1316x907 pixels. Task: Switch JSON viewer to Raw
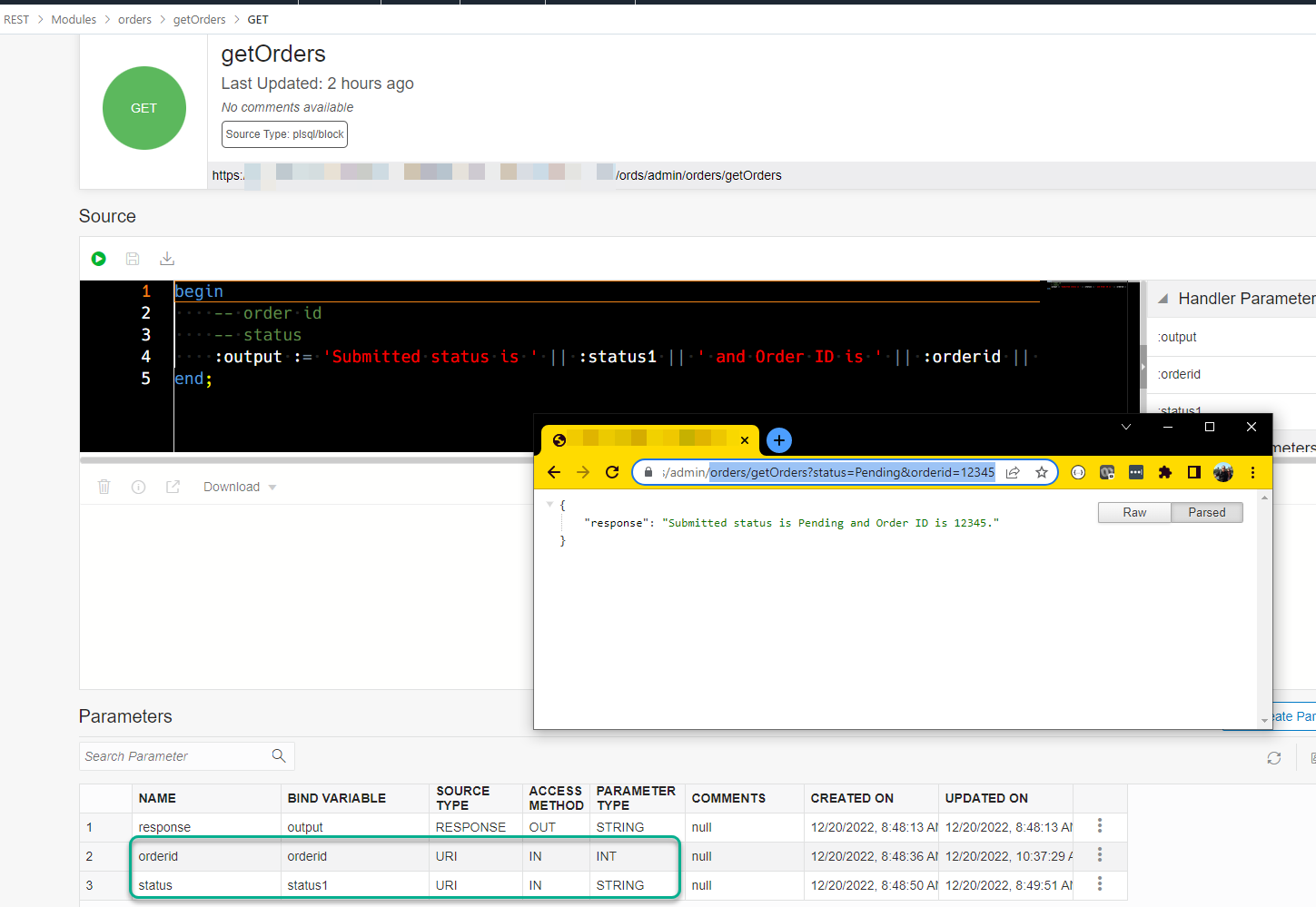[x=1134, y=513]
